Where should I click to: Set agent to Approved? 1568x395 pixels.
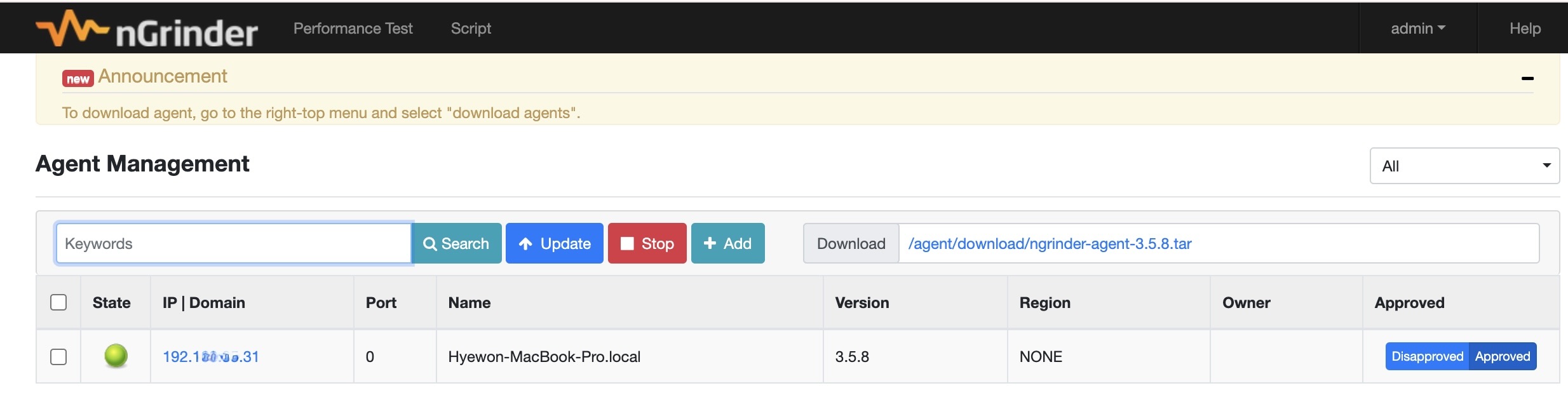(x=1503, y=356)
